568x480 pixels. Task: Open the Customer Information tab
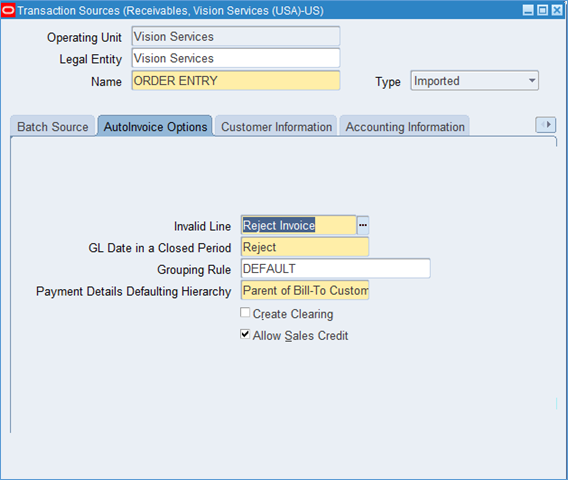click(276, 126)
